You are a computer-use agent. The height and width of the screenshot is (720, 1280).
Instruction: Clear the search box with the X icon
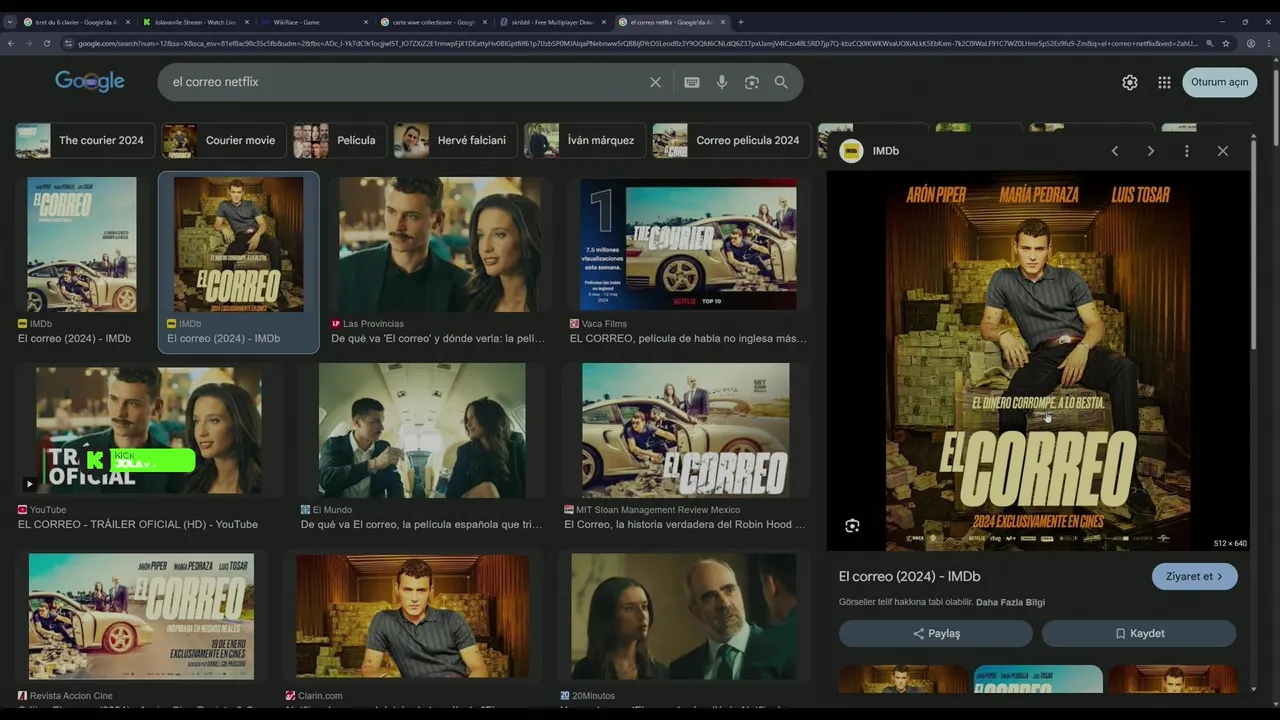pos(655,82)
